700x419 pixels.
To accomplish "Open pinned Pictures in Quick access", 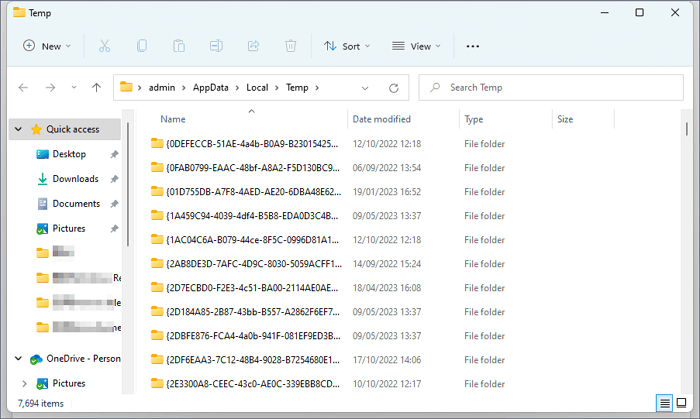I will 69,228.
